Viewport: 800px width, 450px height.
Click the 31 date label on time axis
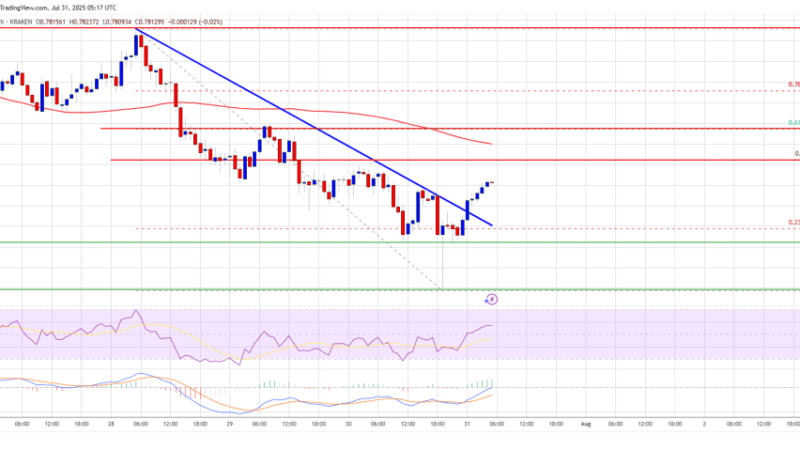(x=467, y=424)
